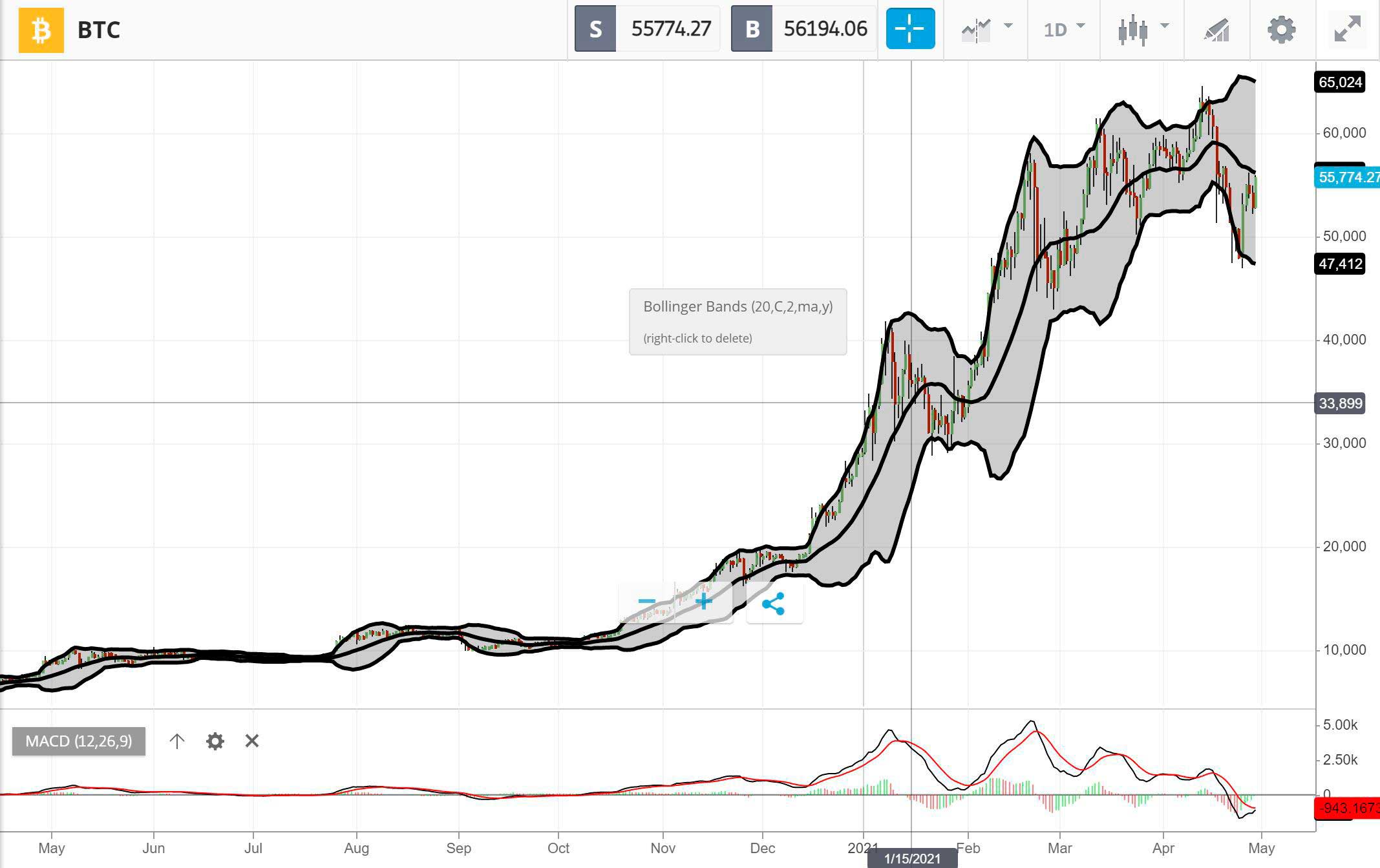Click the Oct label on time axis
Viewport: 1380px width, 868px height.
pyautogui.click(x=558, y=848)
